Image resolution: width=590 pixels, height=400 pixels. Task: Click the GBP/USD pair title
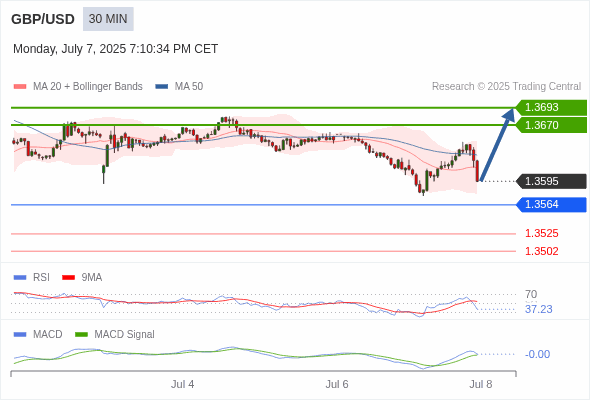(43, 19)
